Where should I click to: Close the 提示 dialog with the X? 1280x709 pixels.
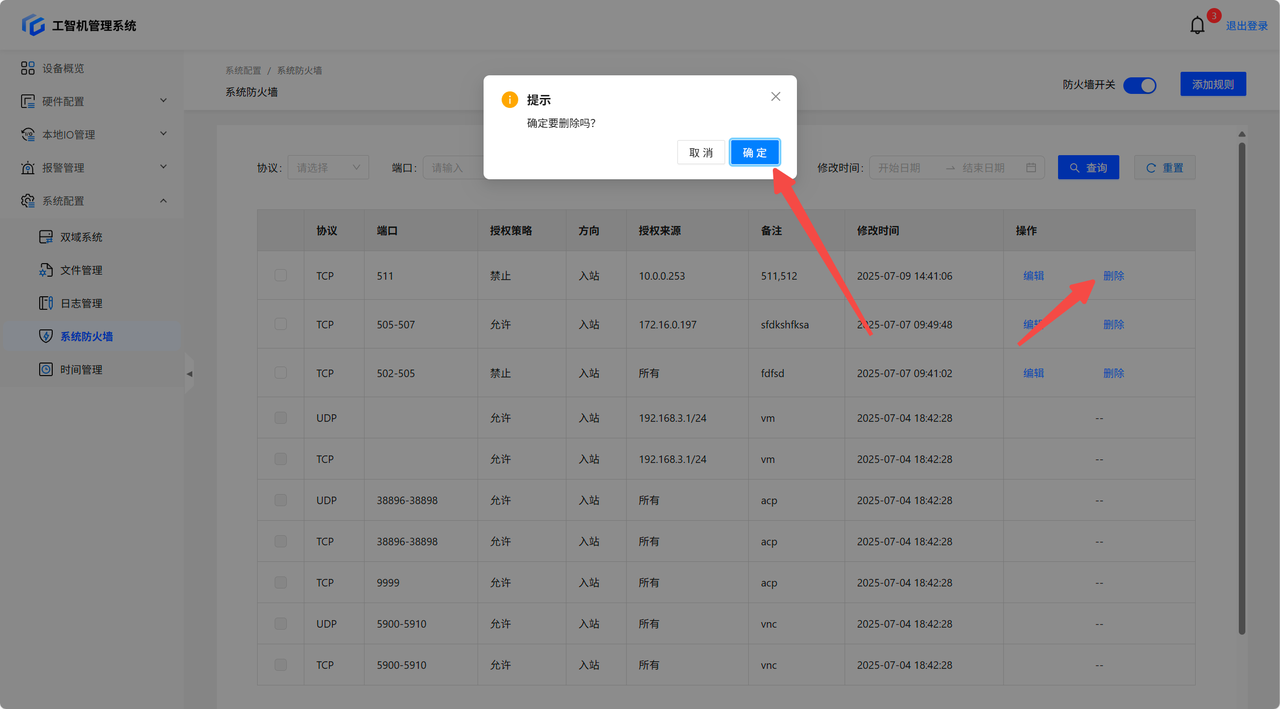(x=775, y=97)
